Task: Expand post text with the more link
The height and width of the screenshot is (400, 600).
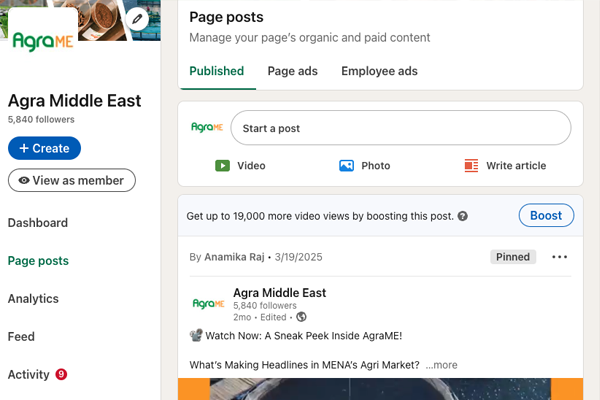Action: [x=441, y=365]
